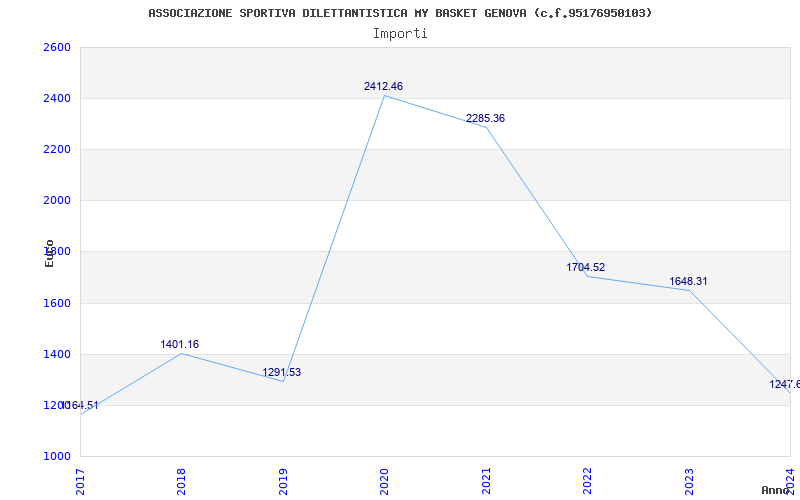Click the 1164.51 data label
This screenshot has height=500, width=800.
click(80, 406)
